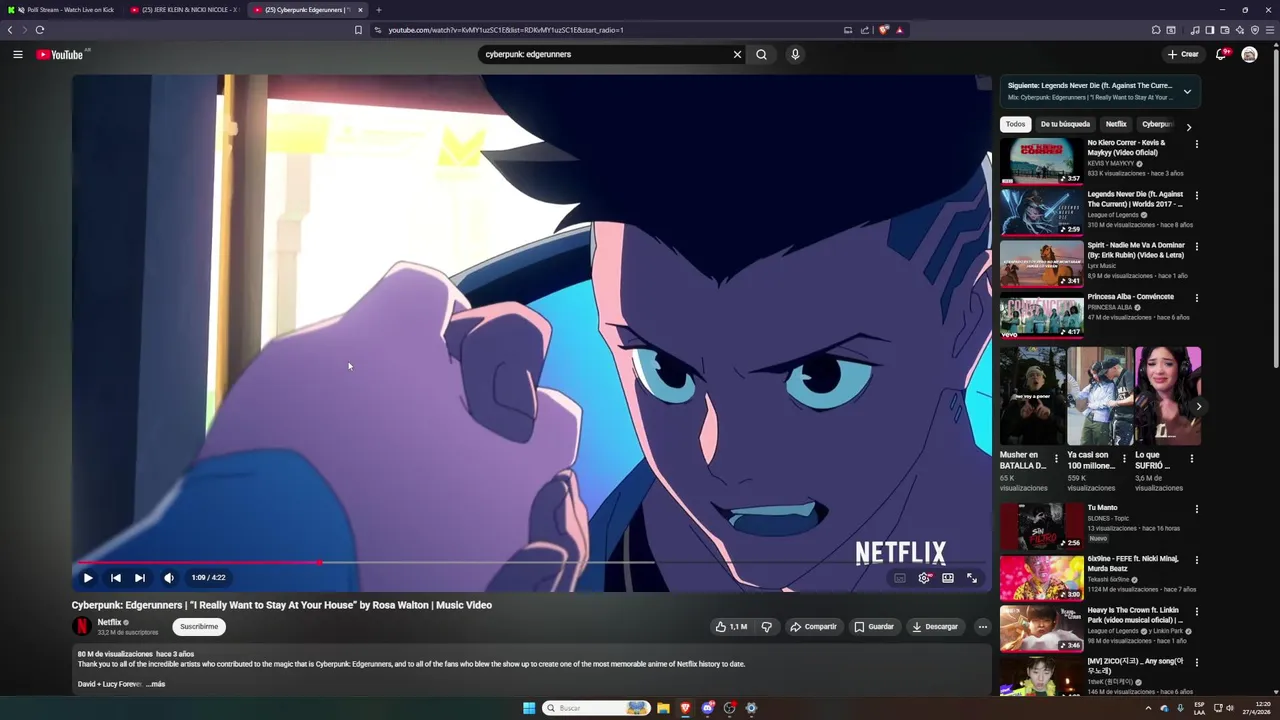Image resolution: width=1280 pixels, height=720 pixels.
Task: Clear the search box text
Action: 737,54
